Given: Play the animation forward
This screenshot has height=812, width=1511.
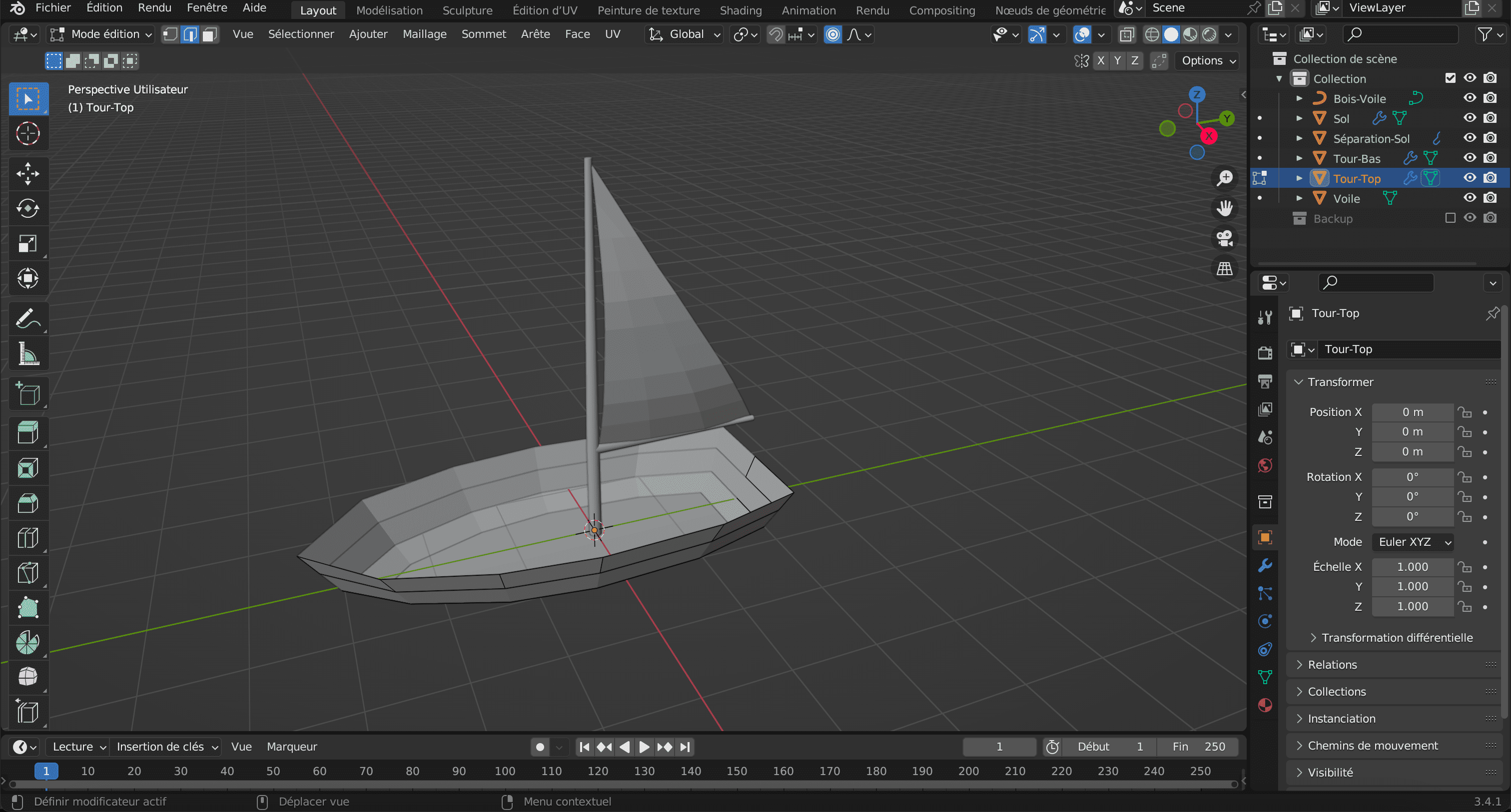Looking at the screenshot, I should coord(644,747).
